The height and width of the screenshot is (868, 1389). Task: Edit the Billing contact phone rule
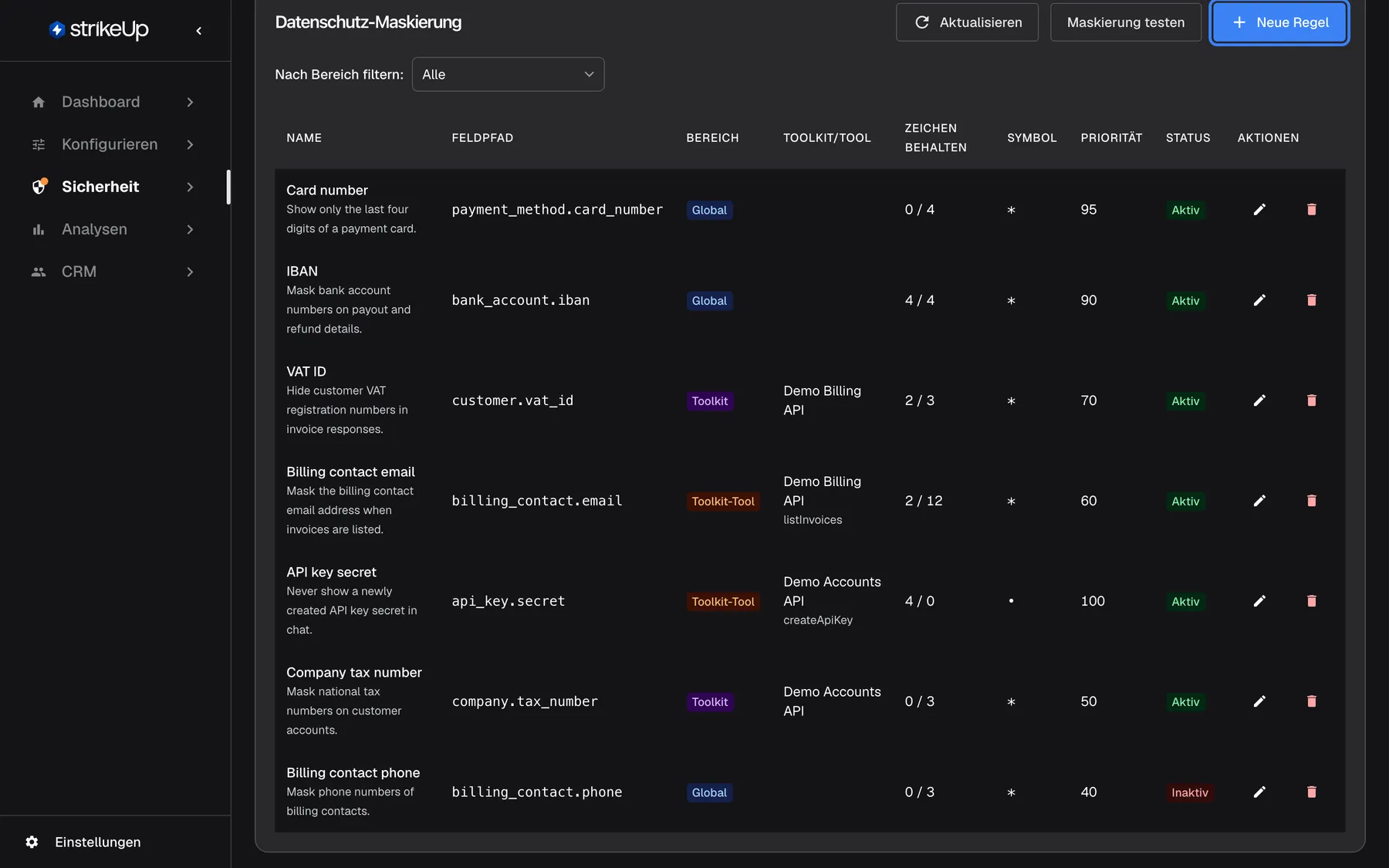click(1259, 792)
